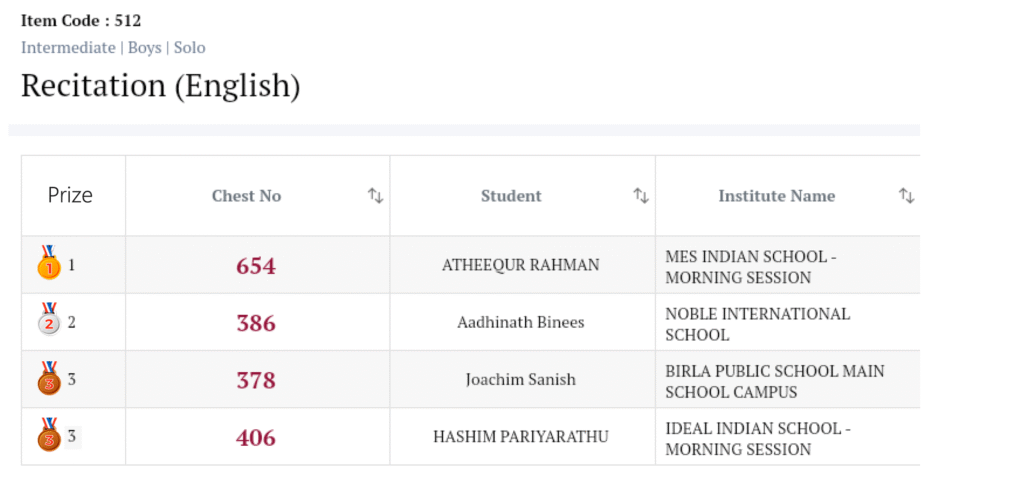Select chest number 386
Viewport: 1024px width, 489px height.
[x=256, y=323]
